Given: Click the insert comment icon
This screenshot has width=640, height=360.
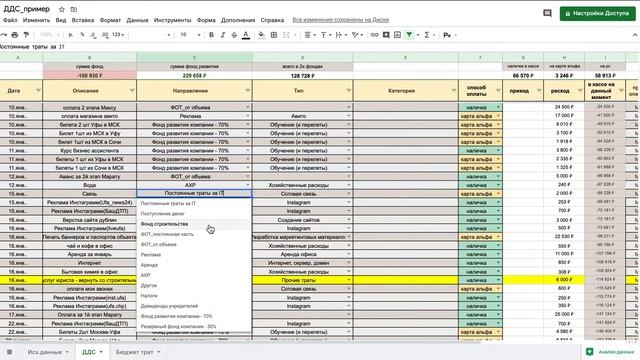Looking at the screenshot, I should click(386, 35).
